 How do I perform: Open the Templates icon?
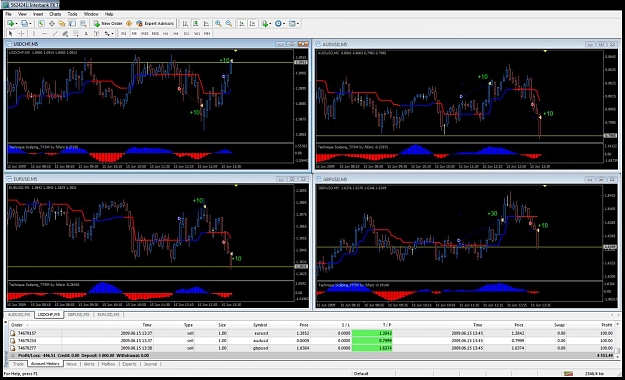click(x=292, y=24)
